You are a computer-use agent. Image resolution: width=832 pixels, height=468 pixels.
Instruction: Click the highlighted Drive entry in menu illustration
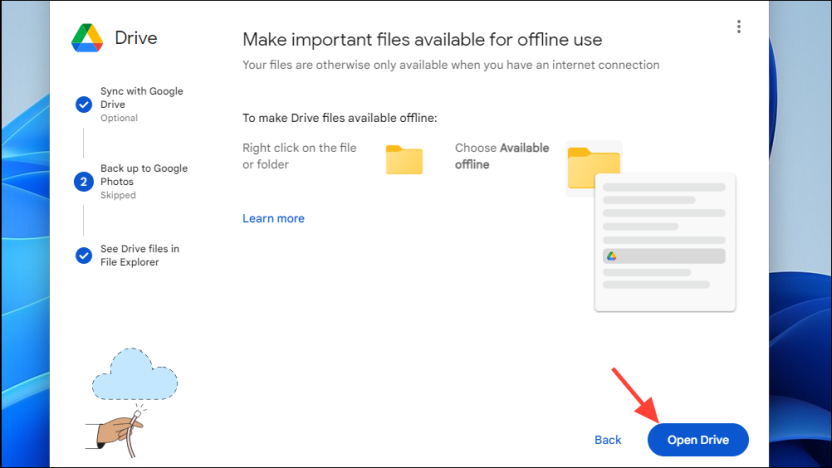pyautogui.click(x=664, y=256)
